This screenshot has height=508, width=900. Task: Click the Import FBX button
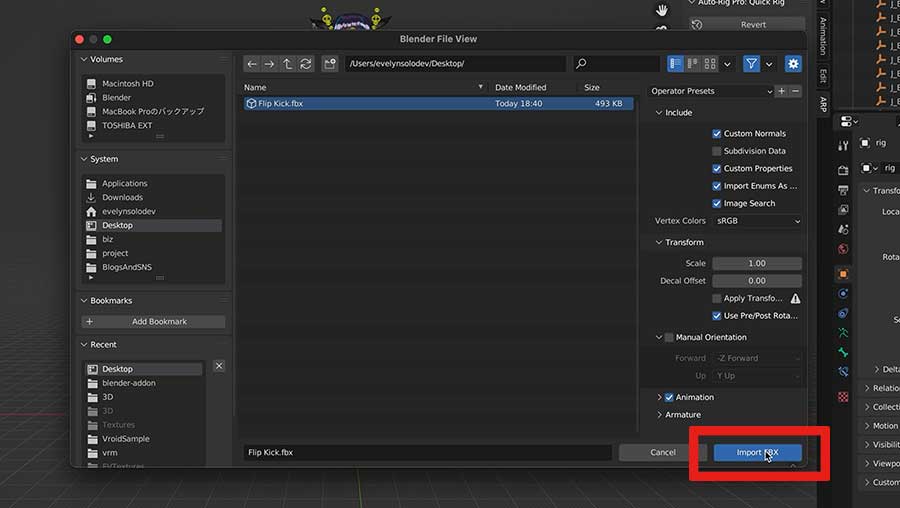pos(758,452)
